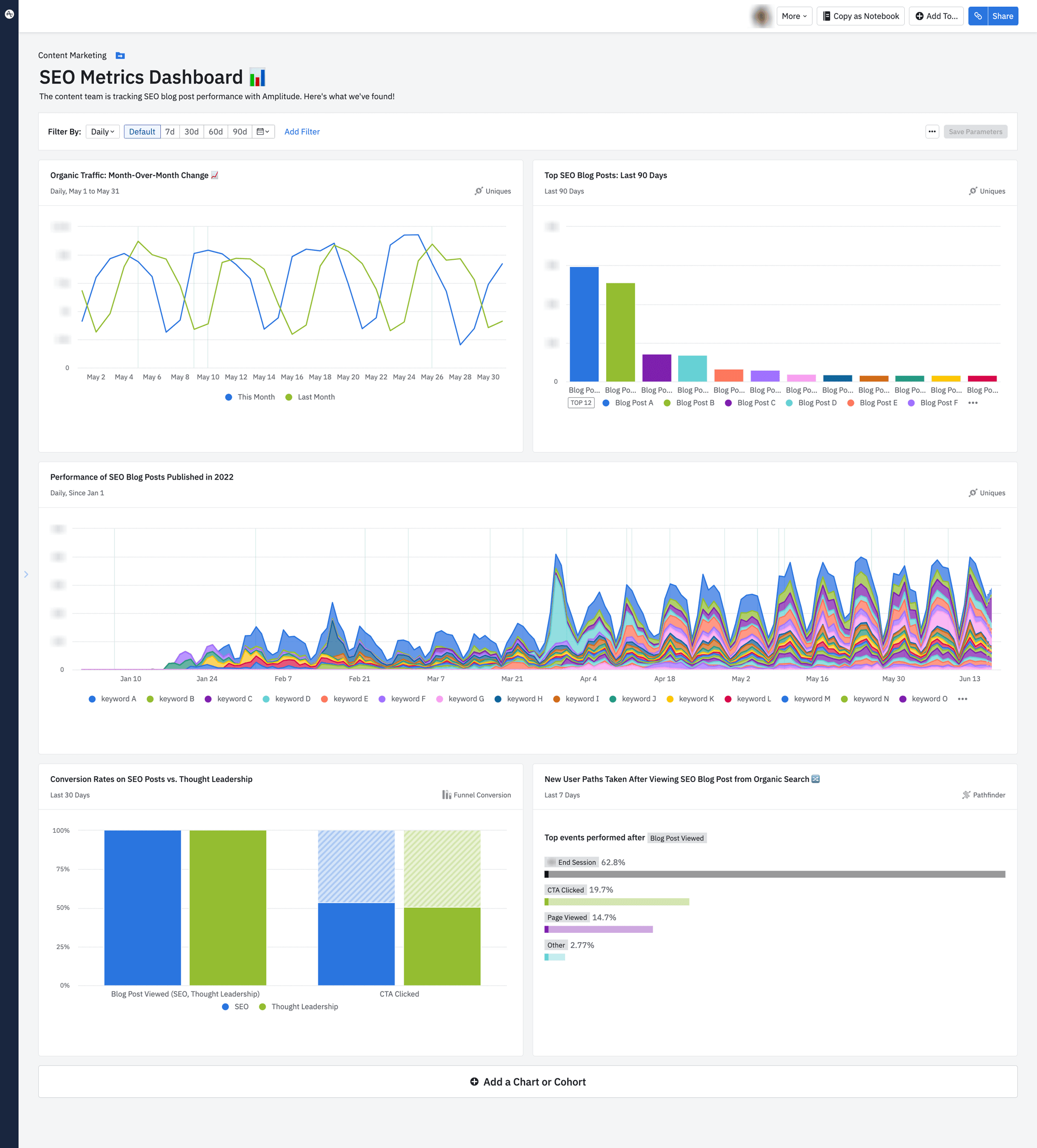The width and height of the screenshot is (1037, 1148).
Task: Click the Content Marketing folder icon
Action: (x=120, y=55)
